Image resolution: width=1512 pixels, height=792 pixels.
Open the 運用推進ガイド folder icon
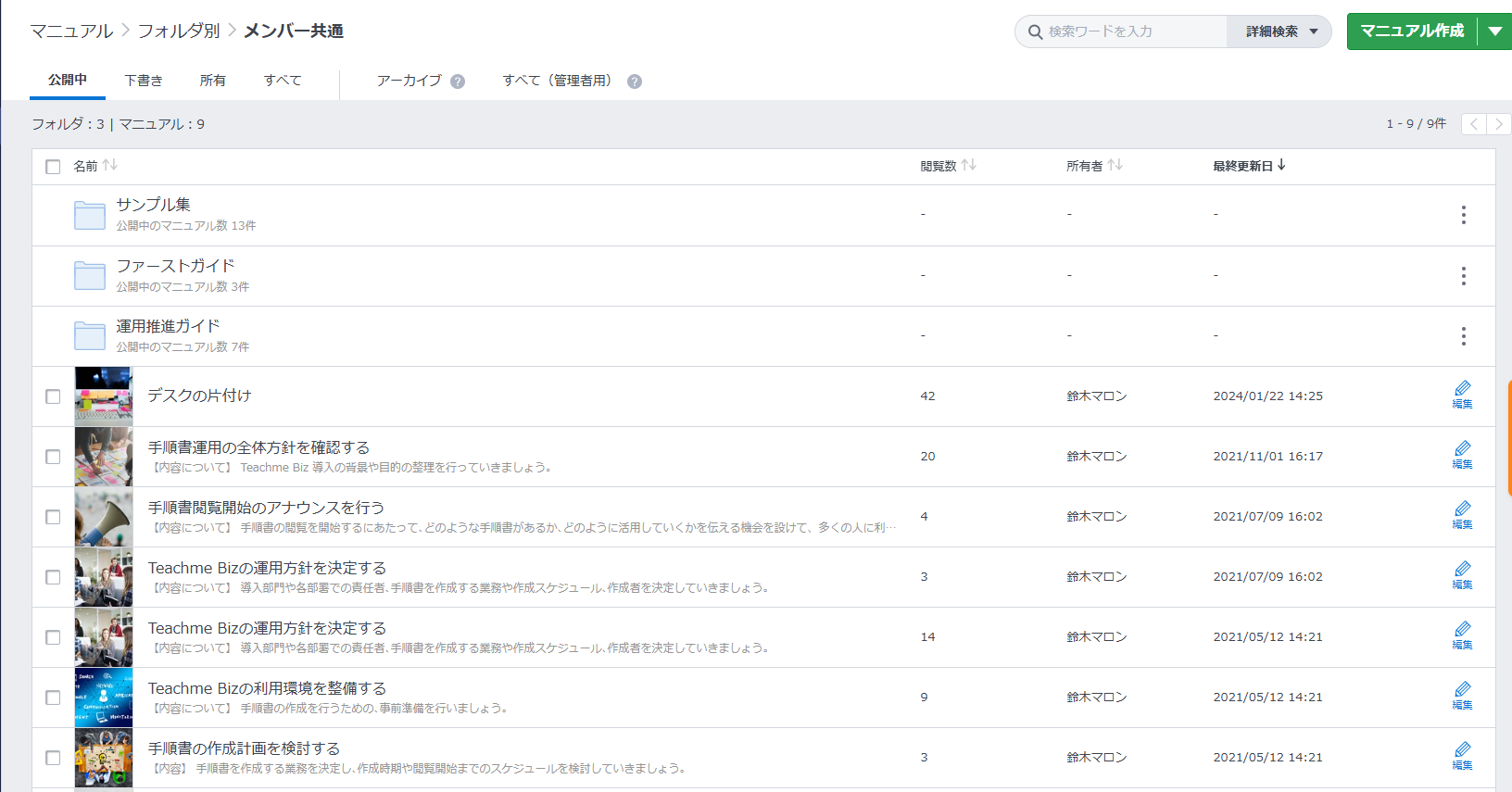[90, 335]
